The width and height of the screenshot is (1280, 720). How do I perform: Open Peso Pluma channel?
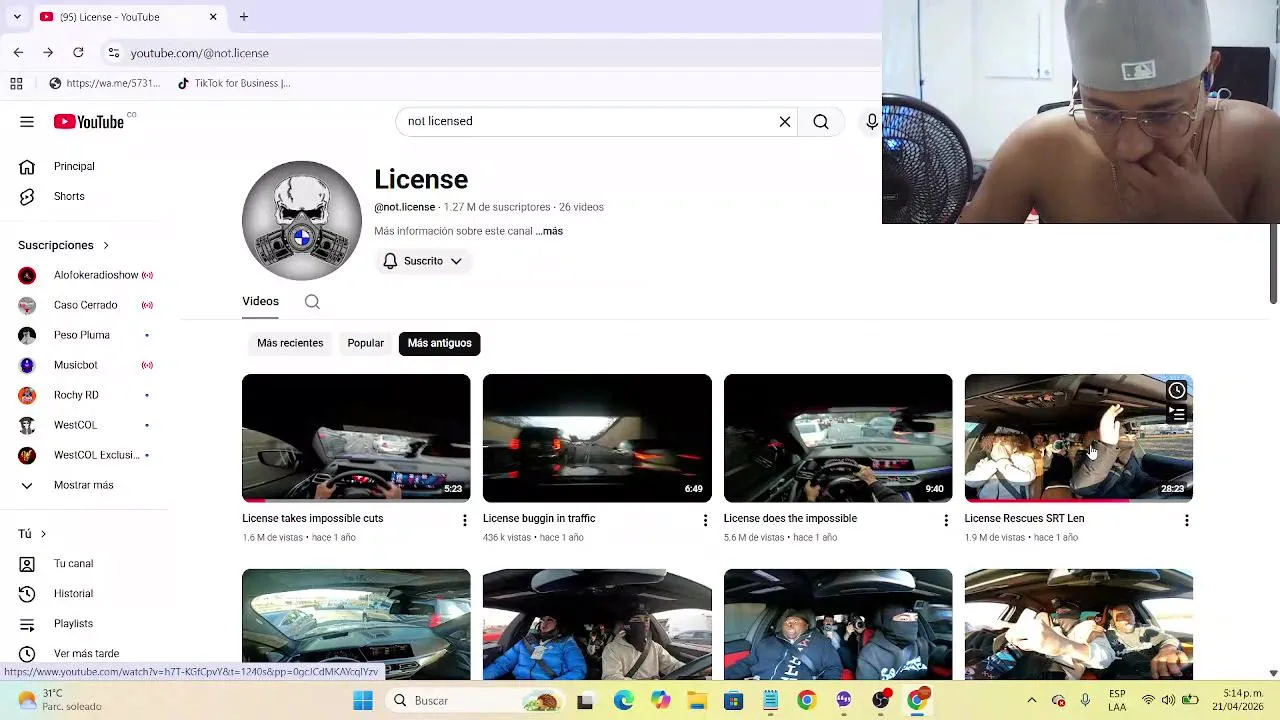(84, 335)
